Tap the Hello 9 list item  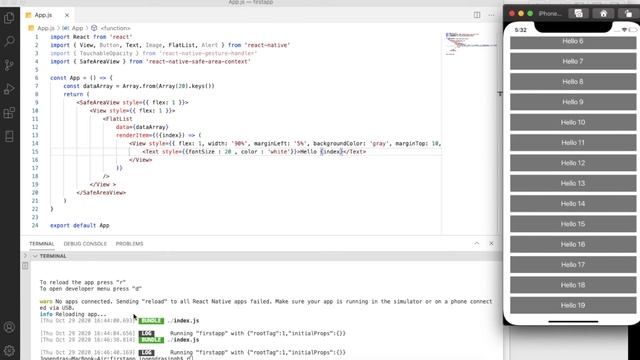tap(573, 102)
